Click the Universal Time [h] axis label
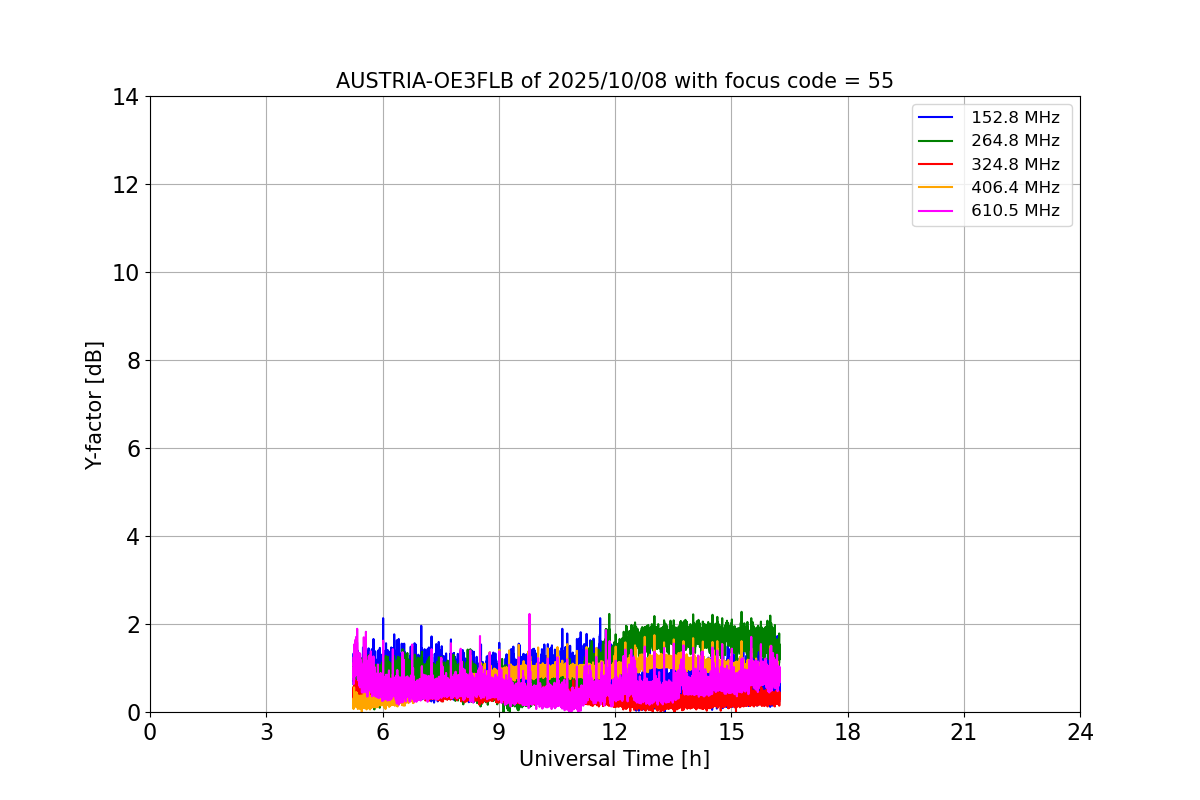Screen dimensions: 1200x800 (x=614, y=759)
